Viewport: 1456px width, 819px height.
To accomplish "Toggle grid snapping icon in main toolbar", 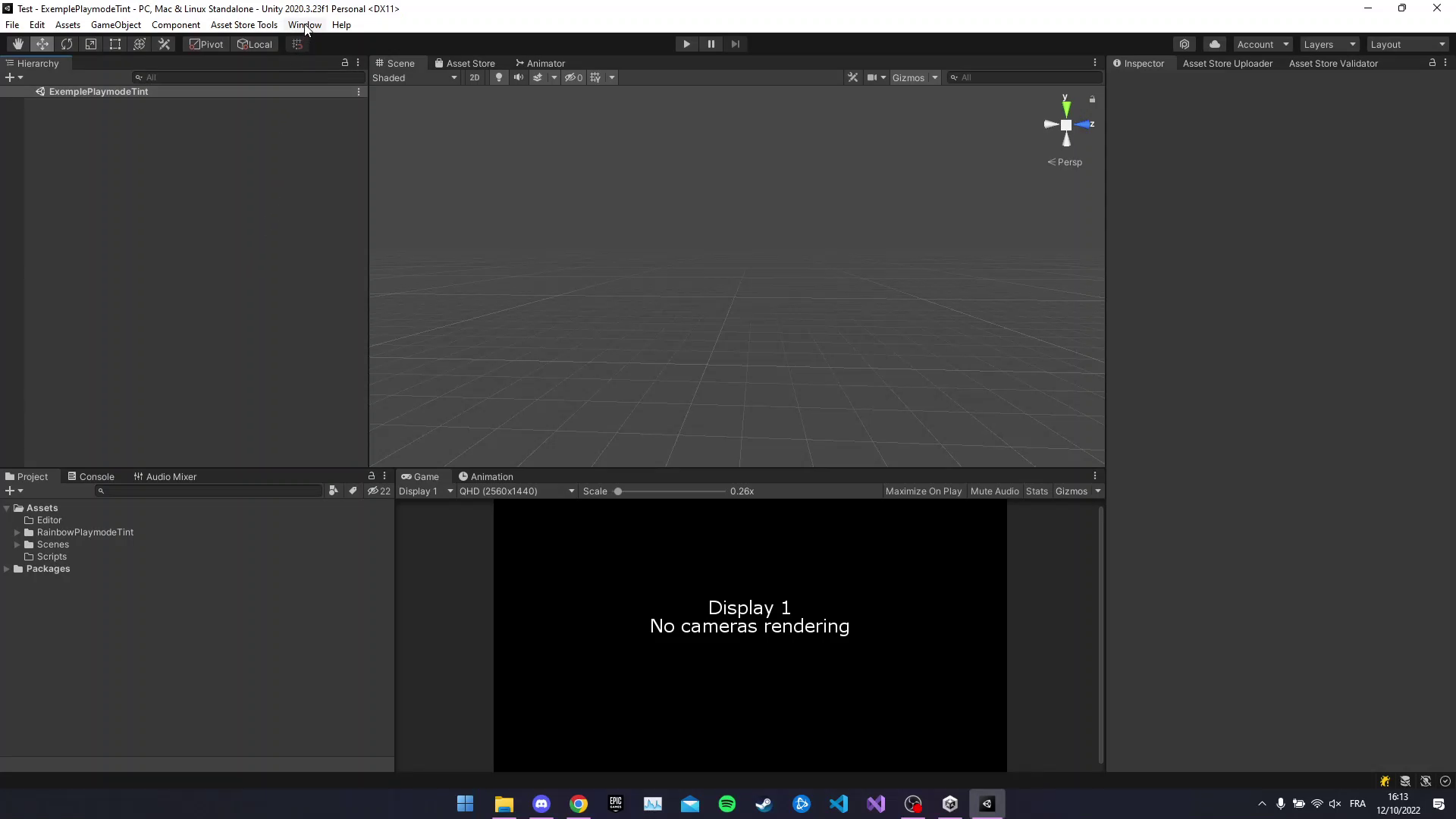I will pos(297,44).
